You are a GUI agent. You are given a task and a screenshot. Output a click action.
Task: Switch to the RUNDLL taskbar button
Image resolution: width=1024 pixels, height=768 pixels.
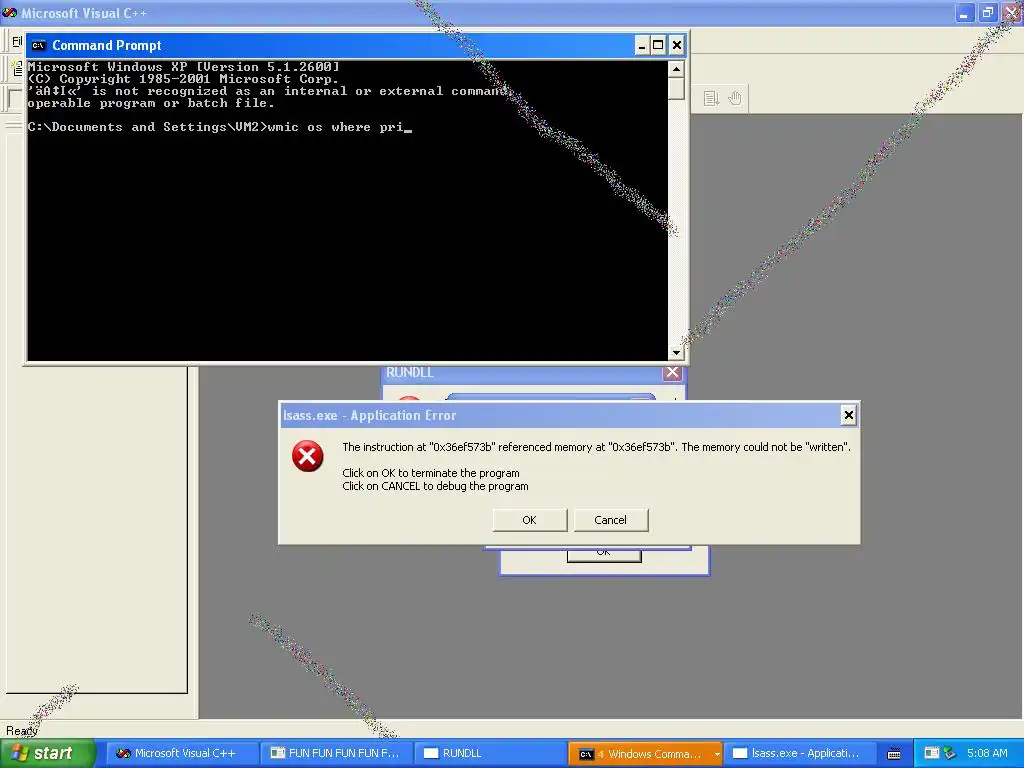pos(490,753)
